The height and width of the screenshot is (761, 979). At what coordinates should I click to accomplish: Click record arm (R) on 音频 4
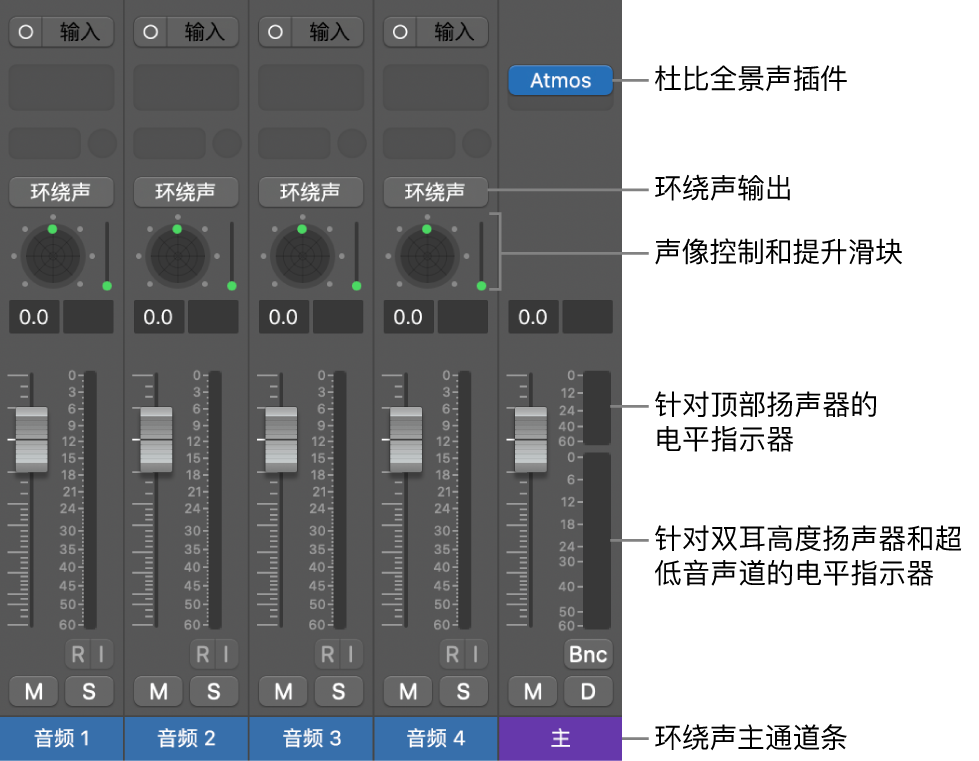click(x=450, y=654)
